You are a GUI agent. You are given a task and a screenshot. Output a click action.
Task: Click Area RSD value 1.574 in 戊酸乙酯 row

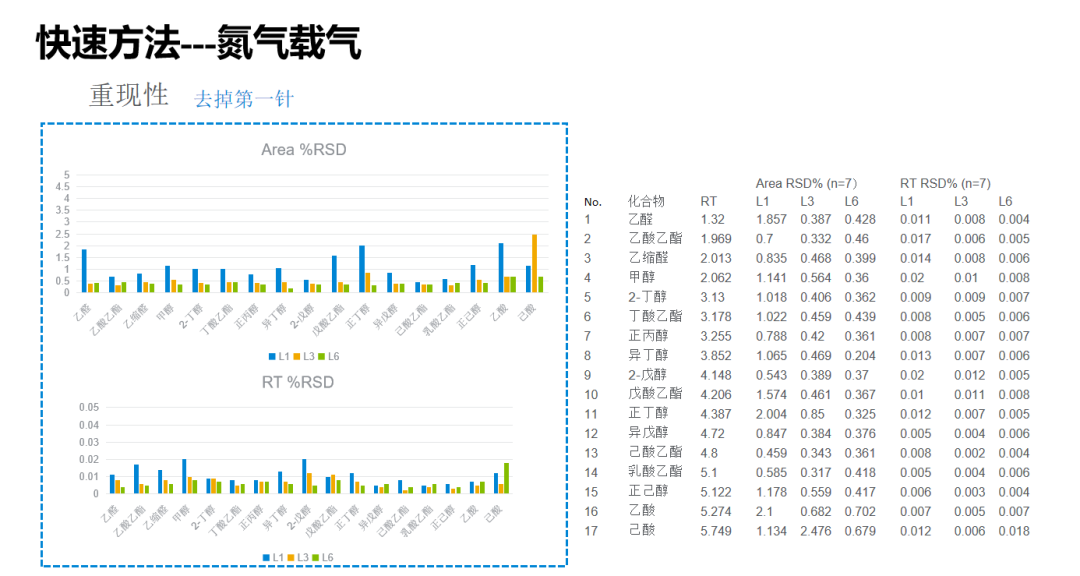[771, 395]
